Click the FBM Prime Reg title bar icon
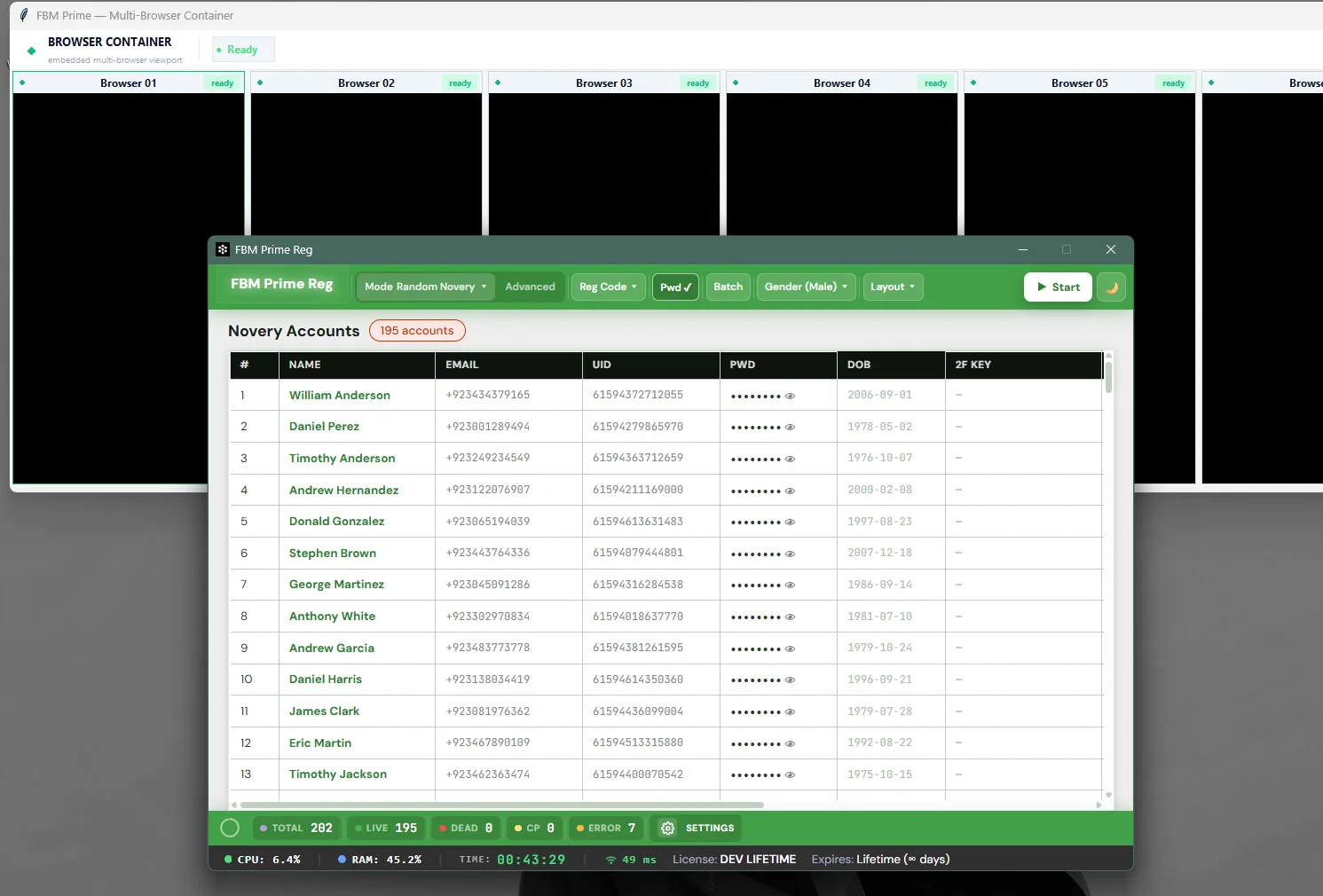This screenshot has height=896, width=1323. tap(223, 249)
